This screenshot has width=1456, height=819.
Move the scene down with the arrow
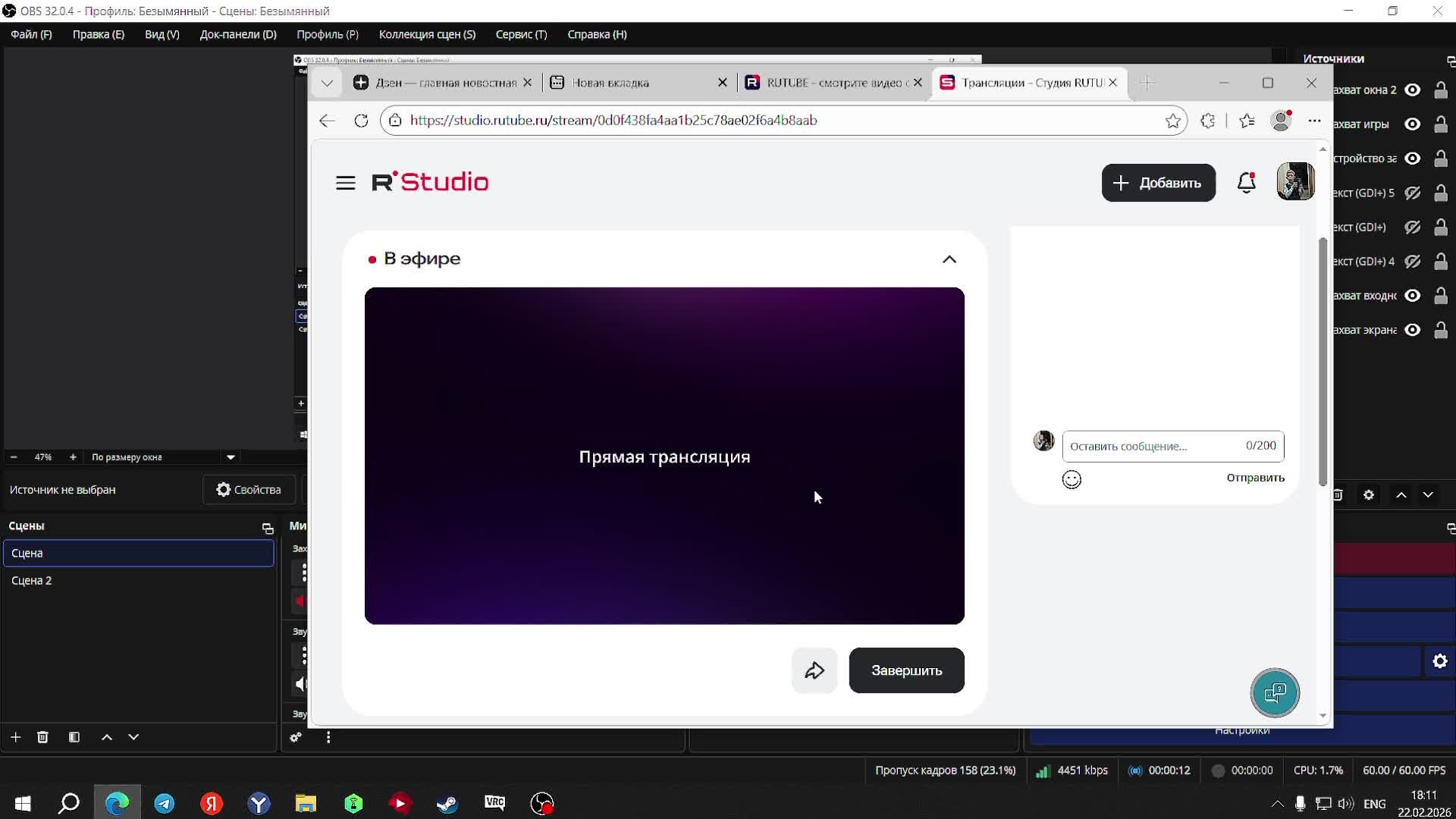click(133, 737)
